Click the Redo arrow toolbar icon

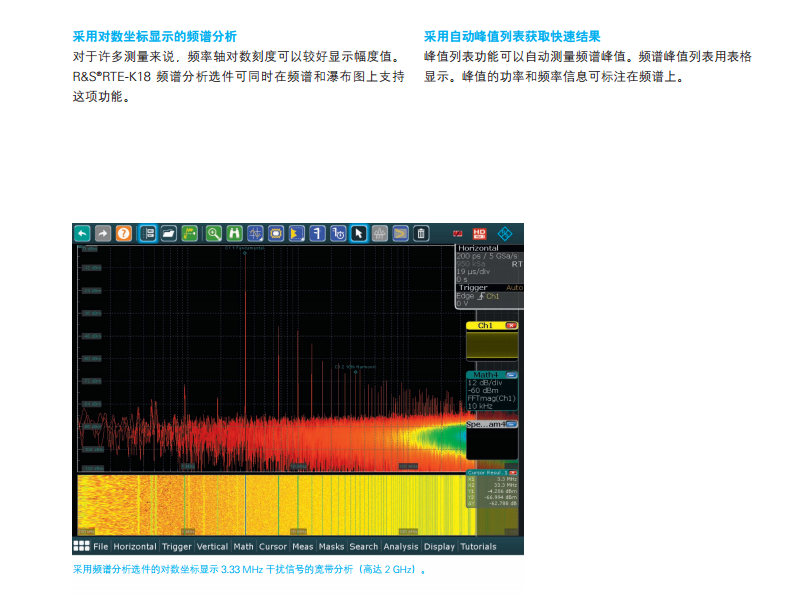pos(103,234)
